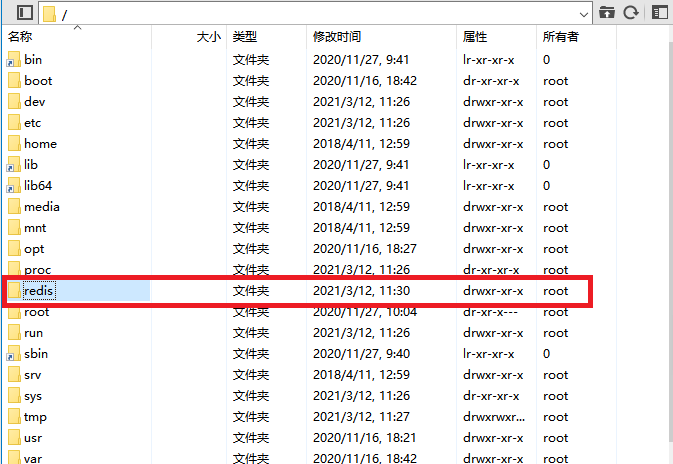Click the tmp row date 2021/3/12, 11:27
Screen dimensions: 673x464
click(x=361, y=417)
